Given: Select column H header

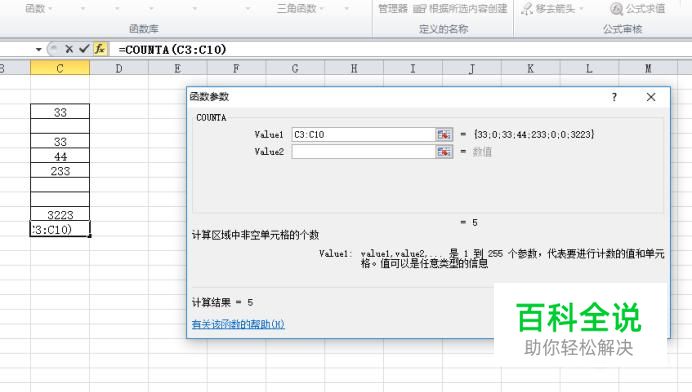Looking at the screenshot, I should (354, 68).
